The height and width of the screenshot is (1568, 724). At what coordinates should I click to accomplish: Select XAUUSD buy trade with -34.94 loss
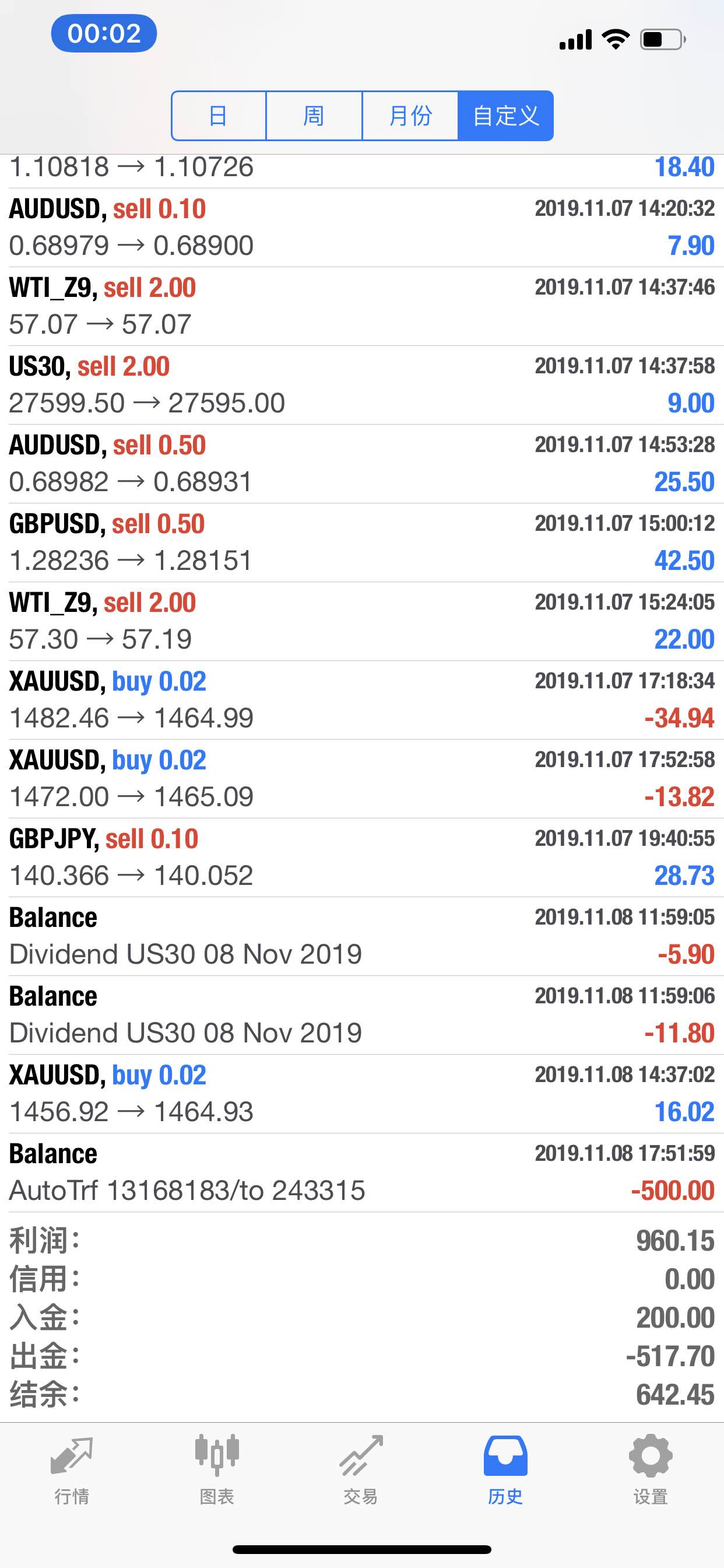(362, 700)
